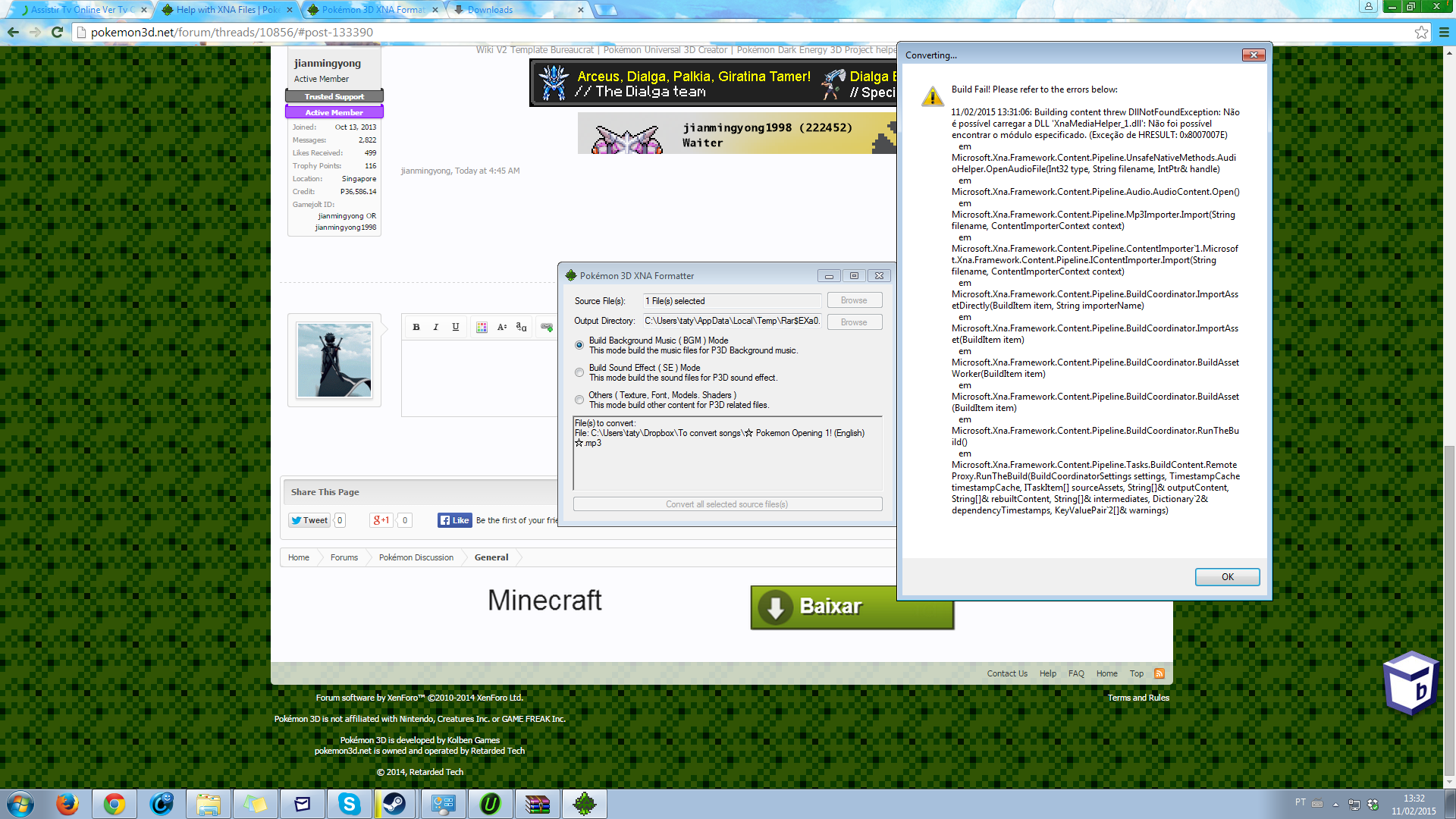
Task: Switch to 'Help with XNA Files' tab
Action: 227,10
